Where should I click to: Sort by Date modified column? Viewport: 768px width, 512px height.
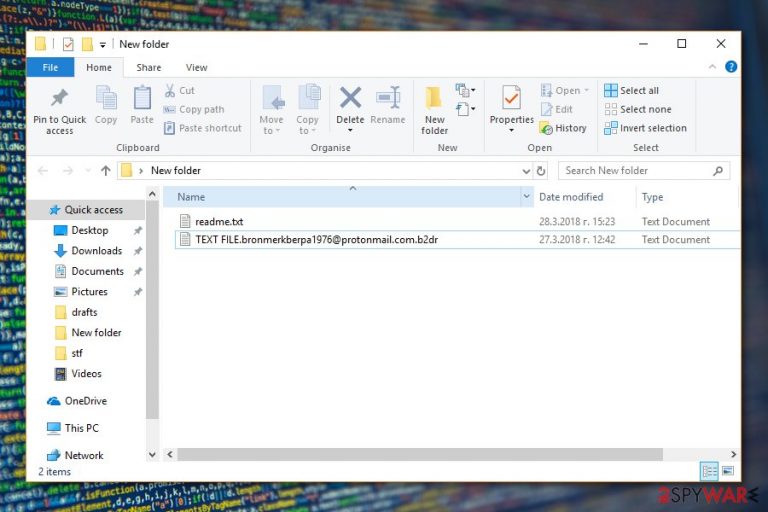coord(571,197)
